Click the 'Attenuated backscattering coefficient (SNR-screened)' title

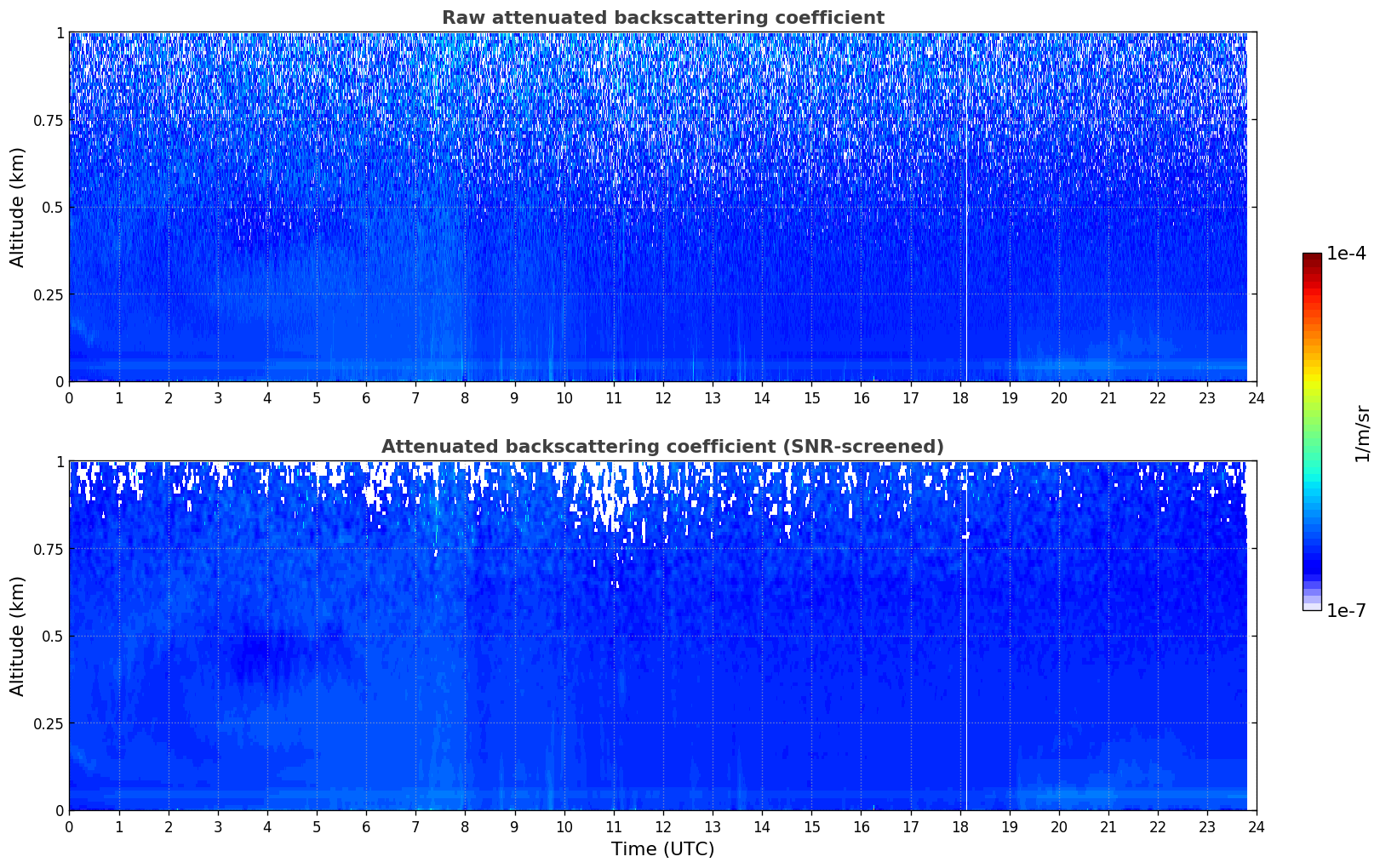click(x=662, y=447)
